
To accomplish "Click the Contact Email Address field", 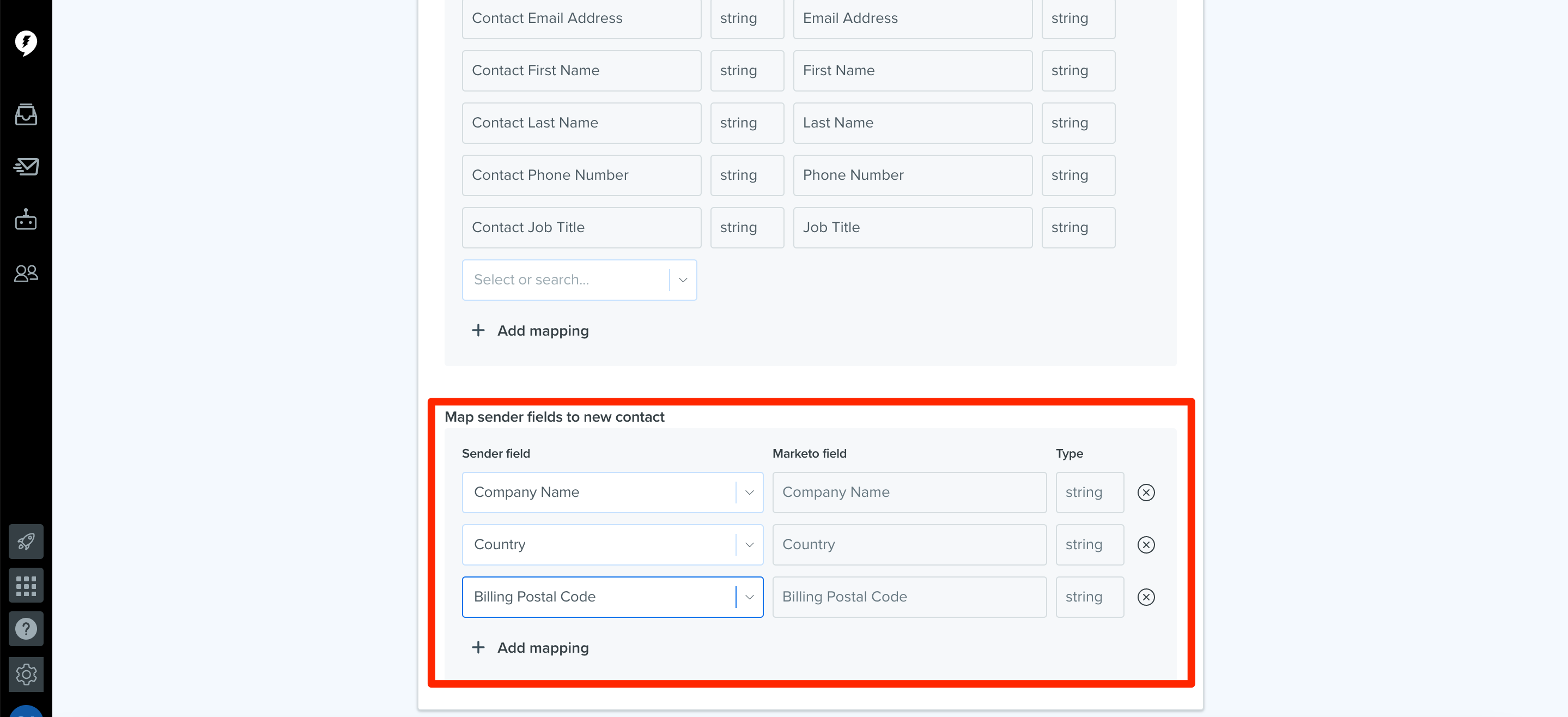I will click(x=581, y=19).
